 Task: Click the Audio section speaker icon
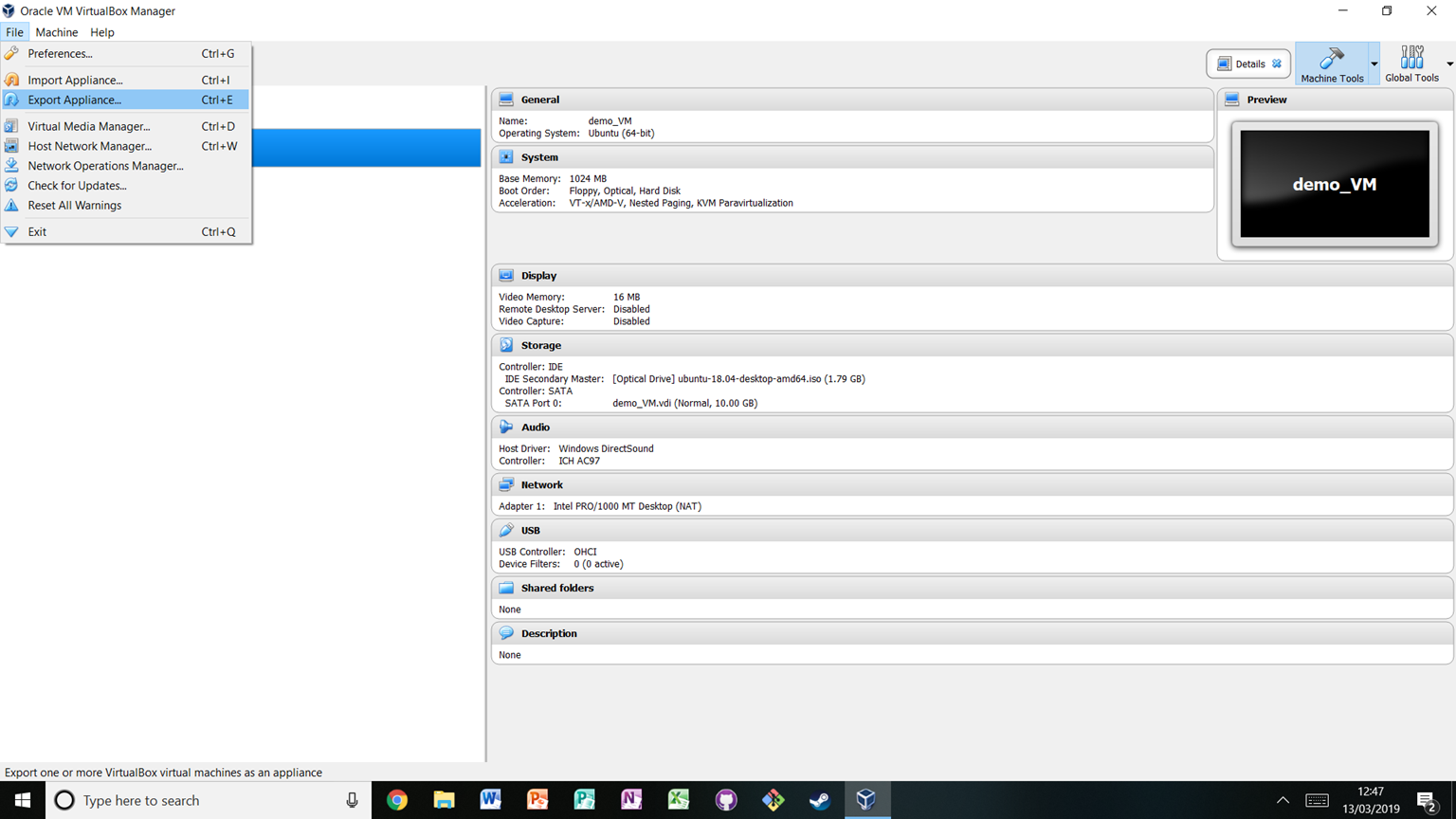click(507, 427)
